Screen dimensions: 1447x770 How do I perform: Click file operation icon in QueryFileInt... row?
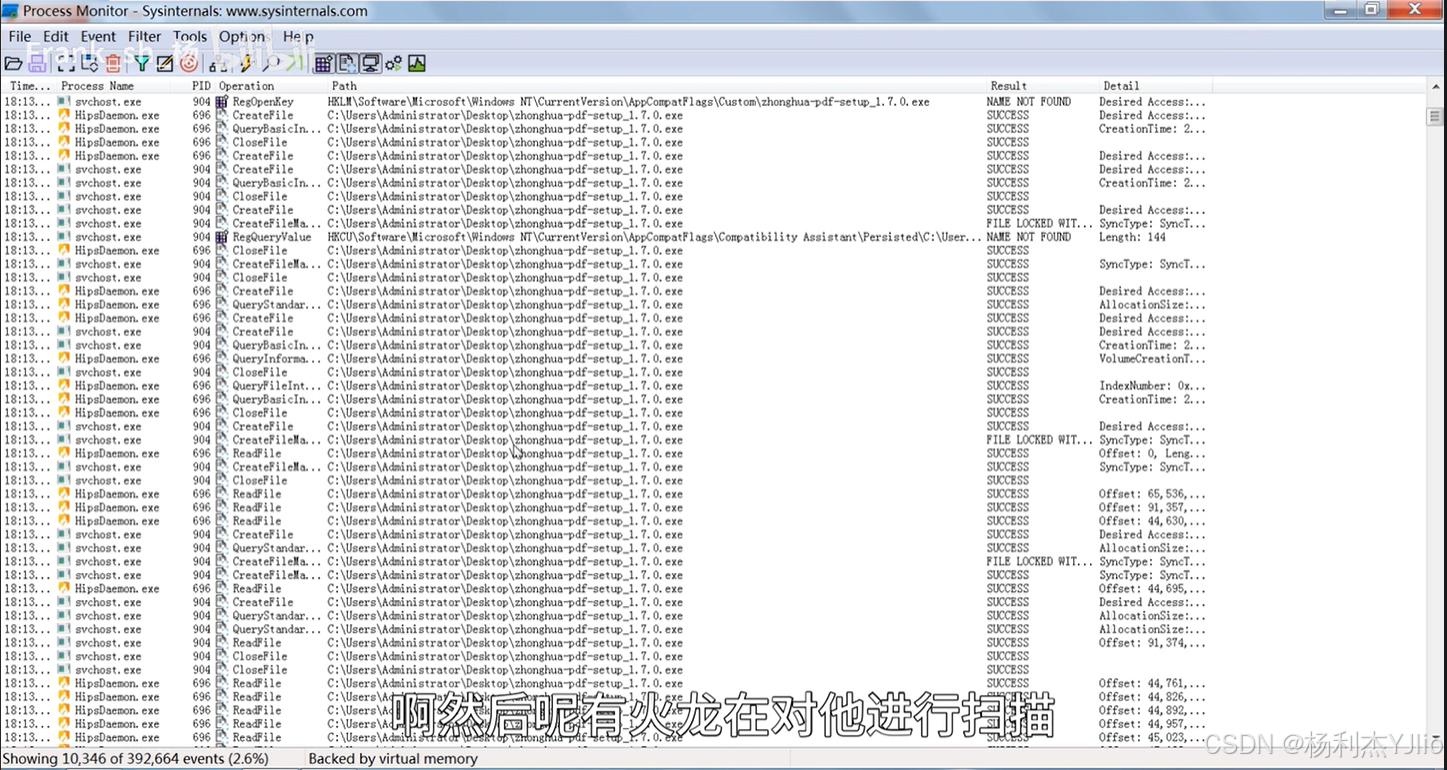(x=222, y=385)
